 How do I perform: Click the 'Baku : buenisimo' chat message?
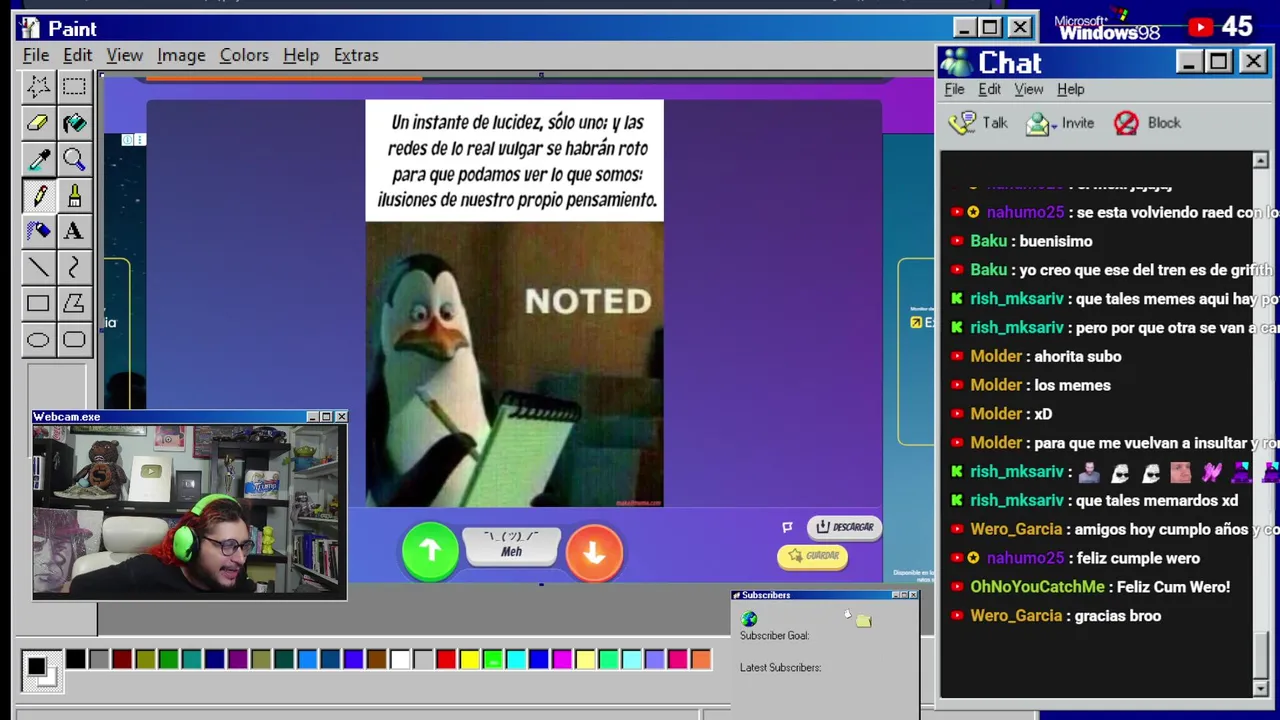click(x=1021, y=241)
